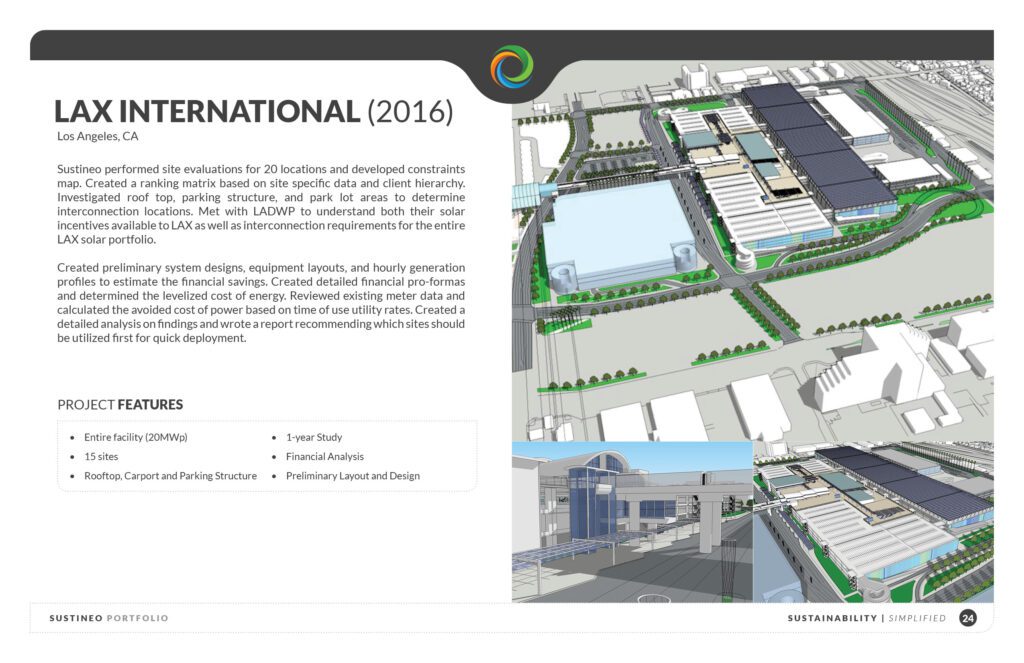Click the page number 24 badge
1024x663 pixels.
point(967,618)
